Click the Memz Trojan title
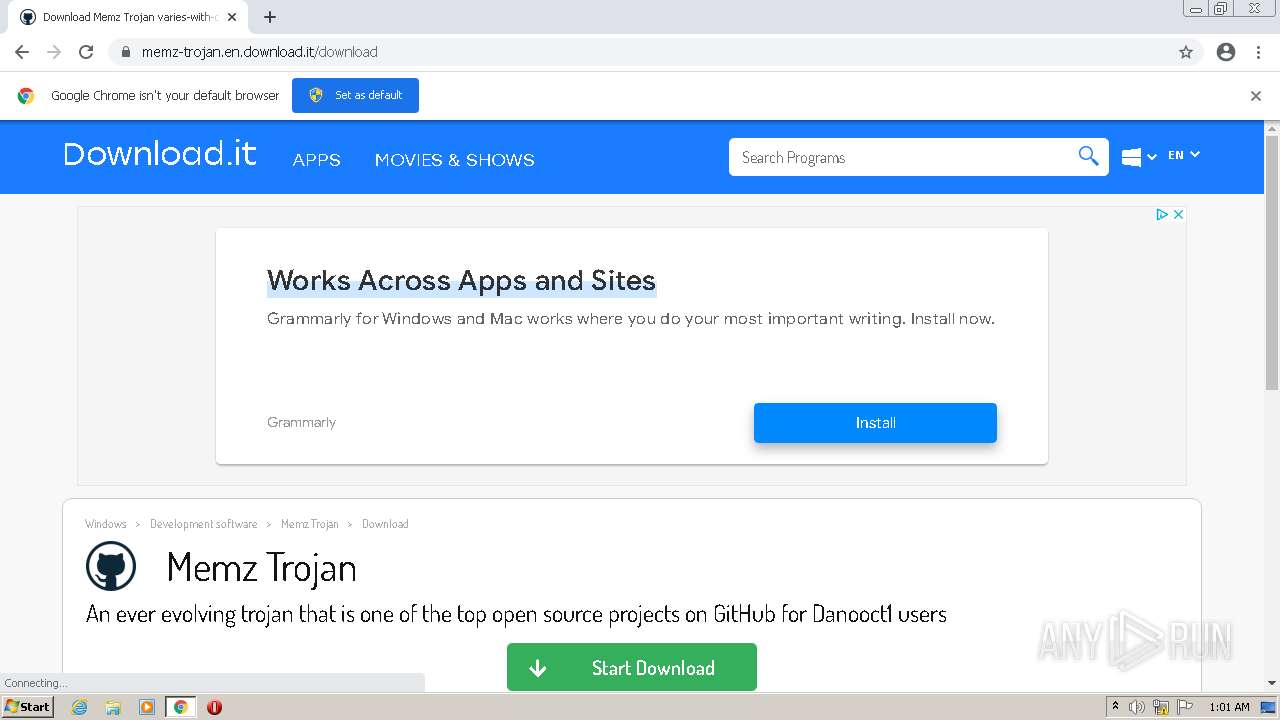 [262, 568]
